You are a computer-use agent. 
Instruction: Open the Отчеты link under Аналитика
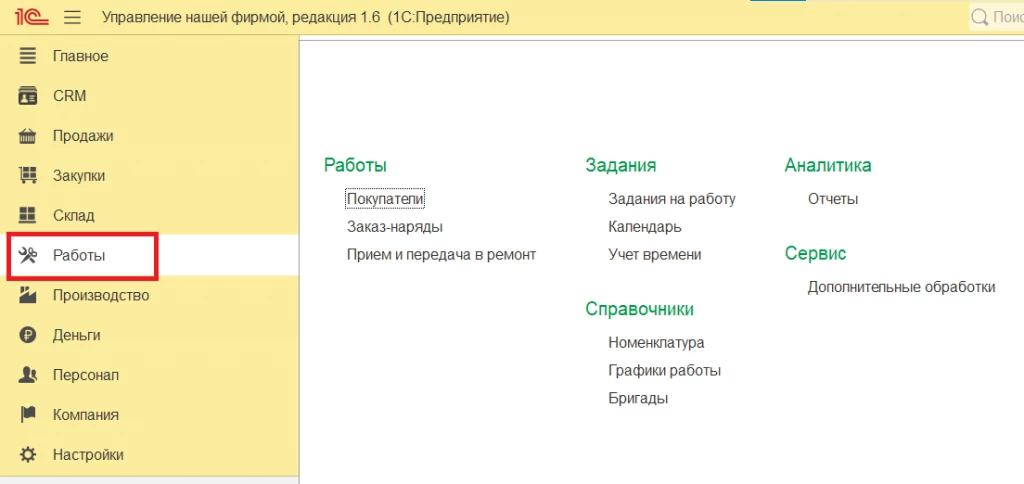point(833,199)
